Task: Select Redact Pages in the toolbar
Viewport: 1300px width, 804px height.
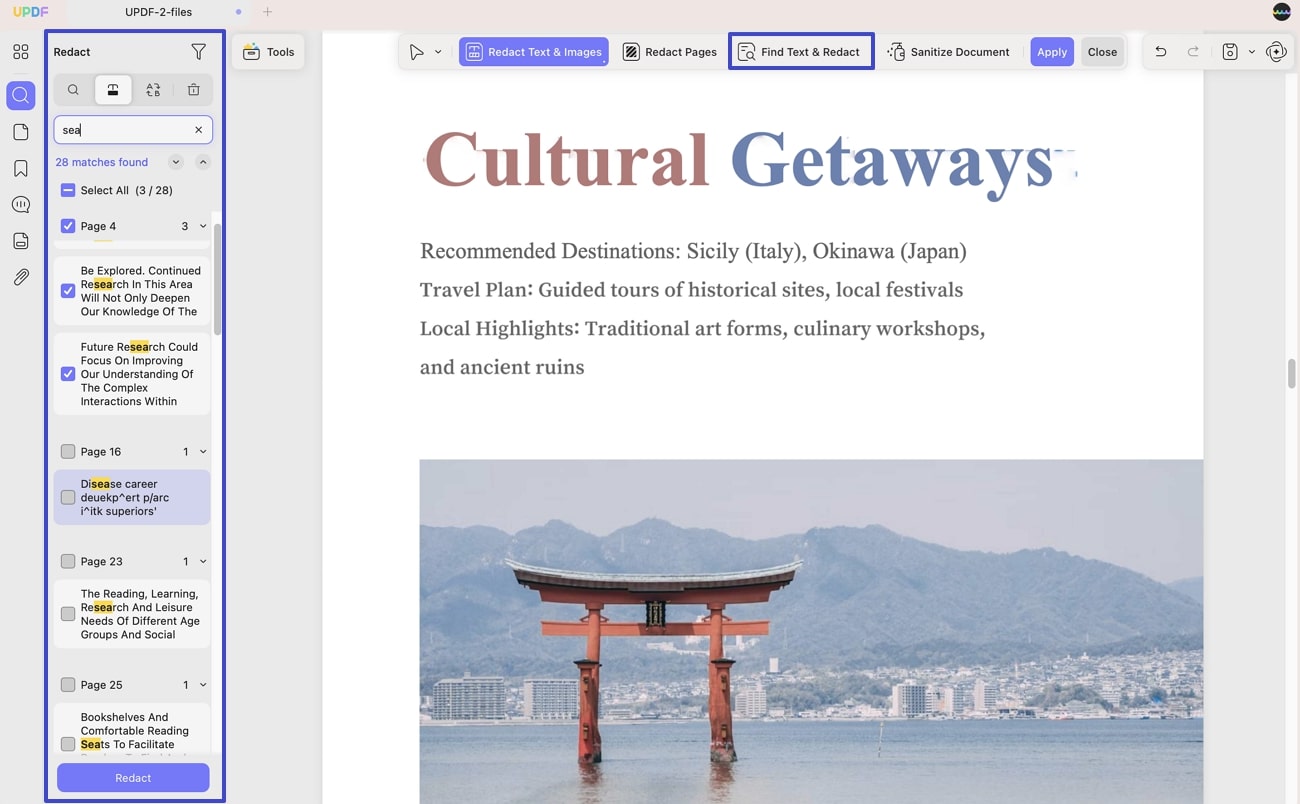Action: 670,52
